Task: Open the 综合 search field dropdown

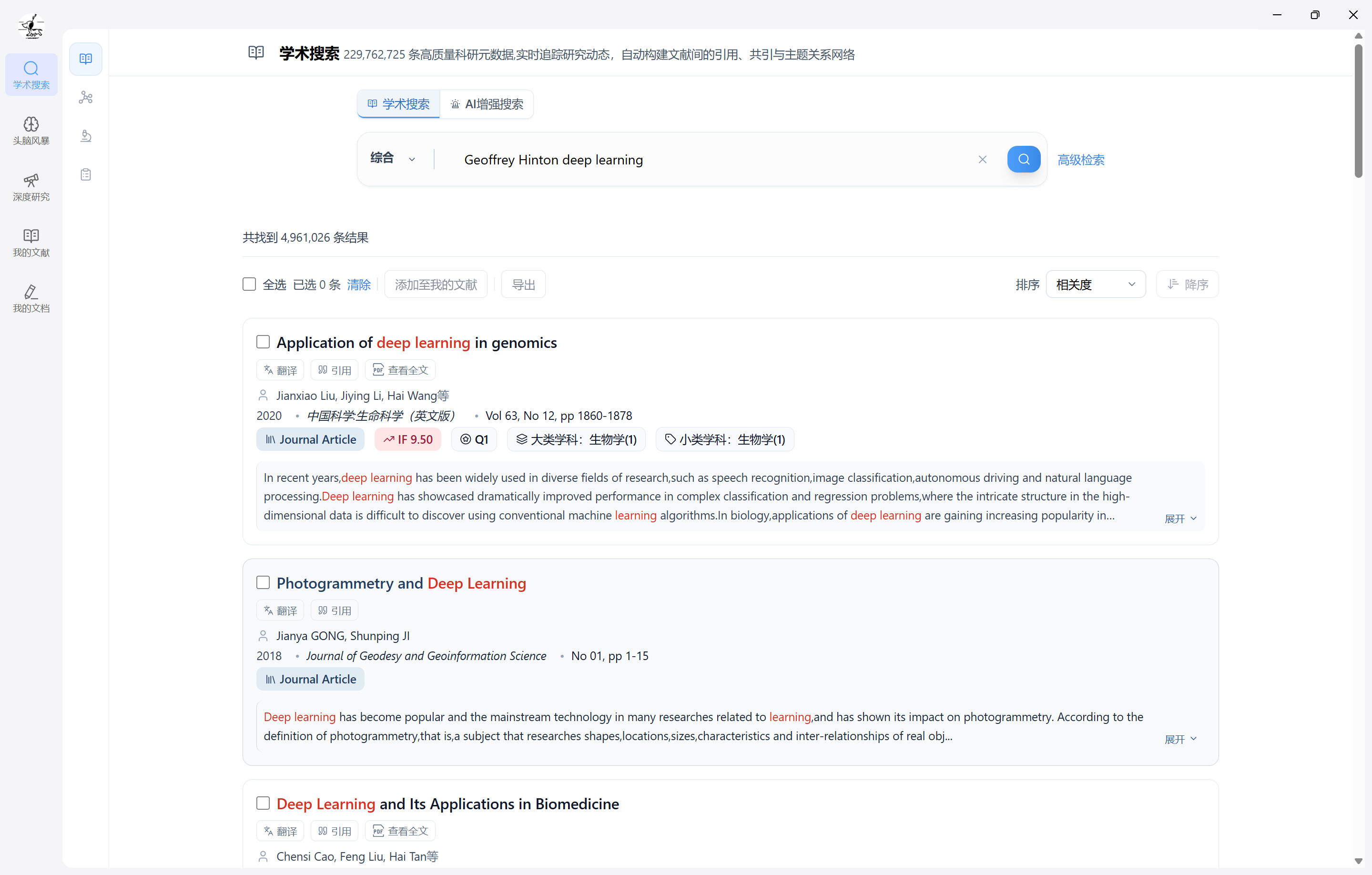Action: pos(393,159)
